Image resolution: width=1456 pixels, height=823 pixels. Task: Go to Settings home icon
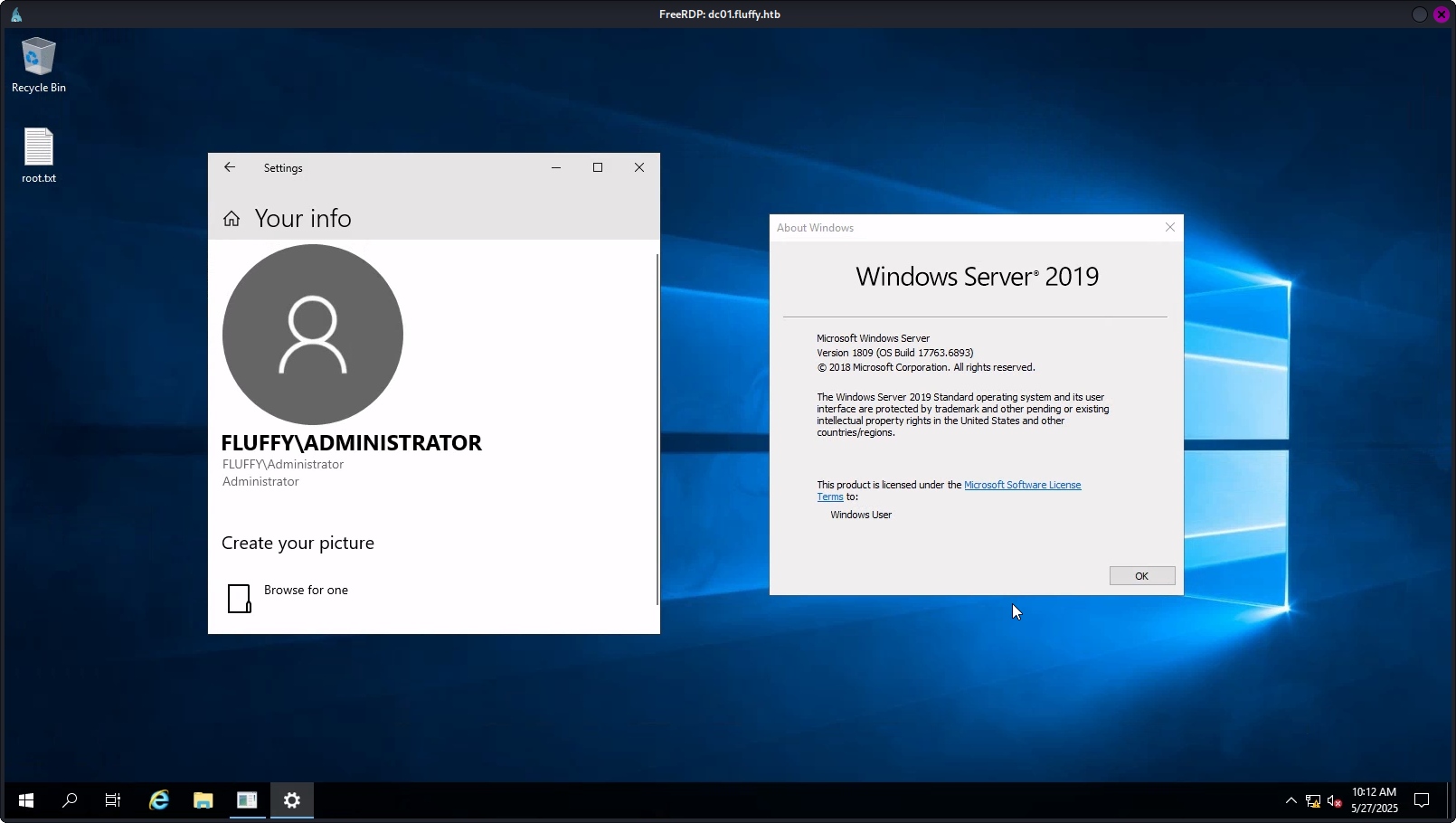pos(232,219)
